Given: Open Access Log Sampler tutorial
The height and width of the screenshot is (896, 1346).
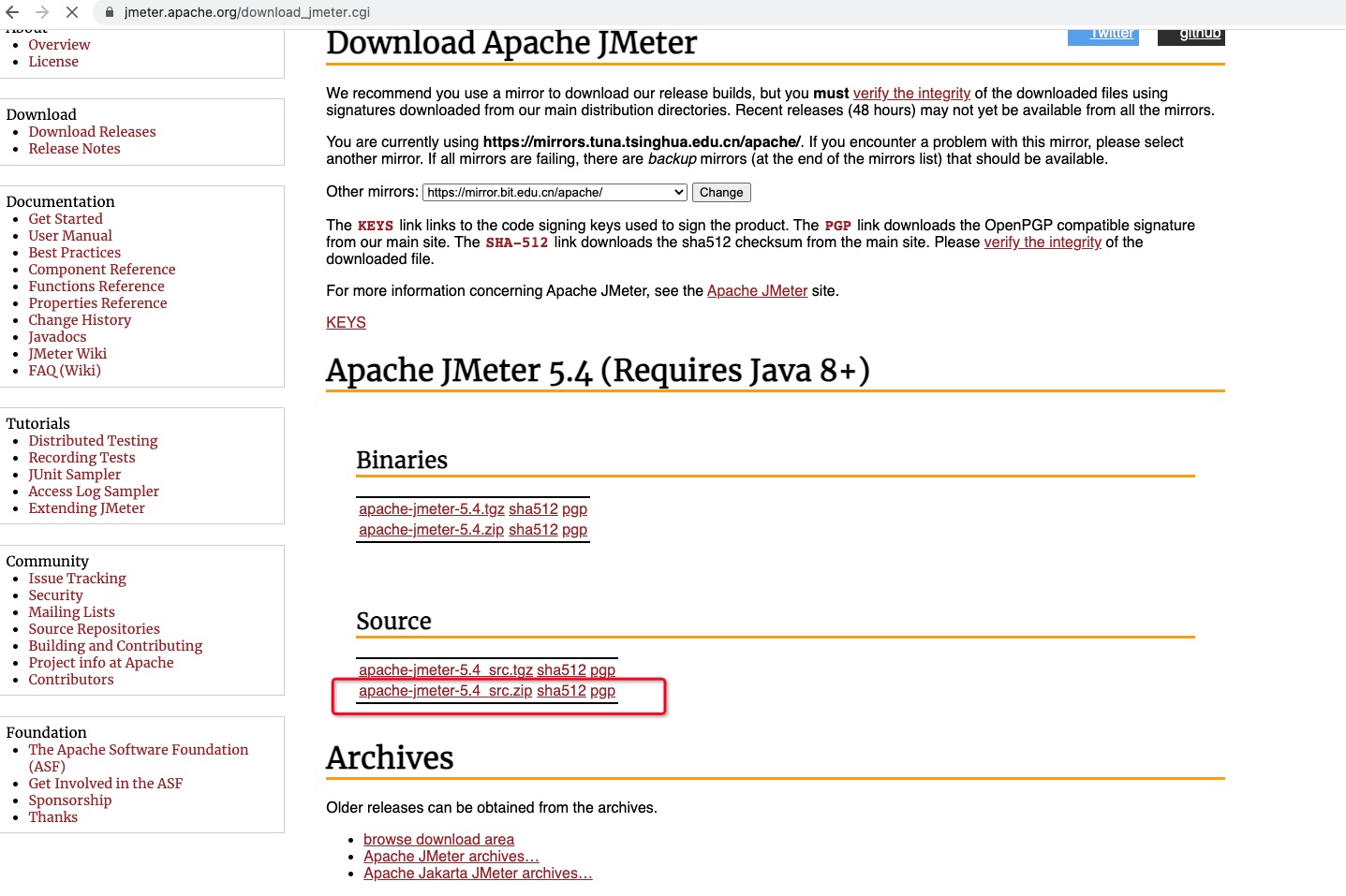Looking at the screenshot, I should pyautogui.click(x=94, y=491).
